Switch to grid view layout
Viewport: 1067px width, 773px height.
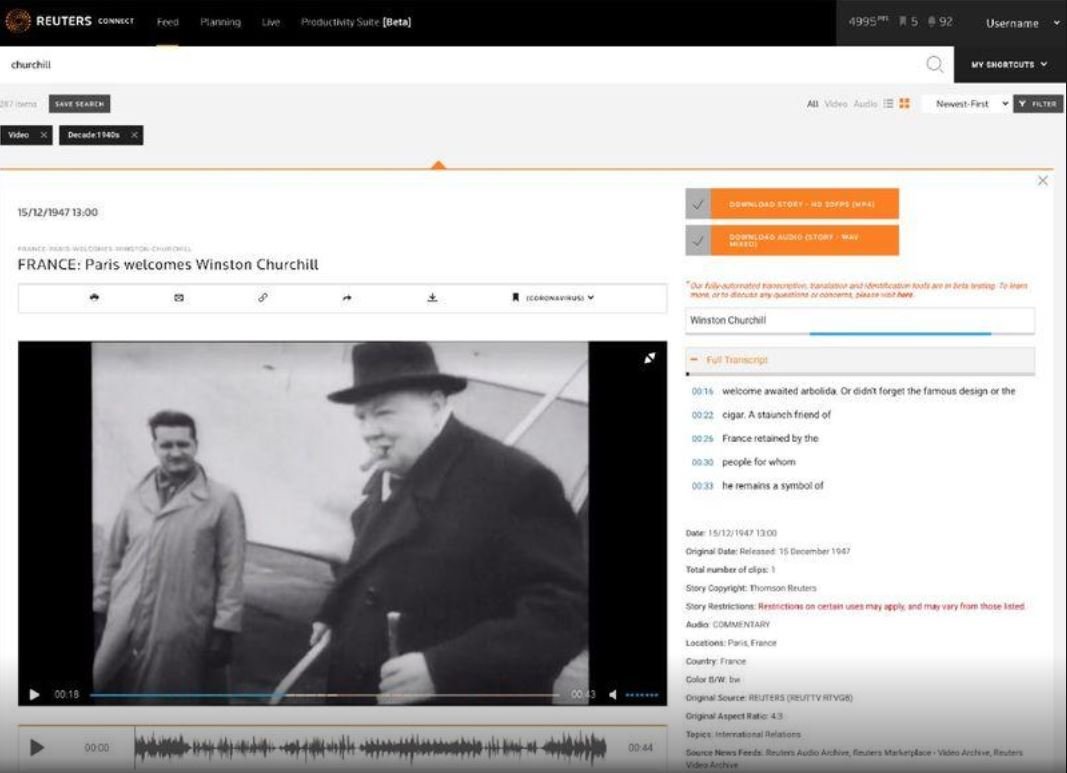tap(904, 104)
